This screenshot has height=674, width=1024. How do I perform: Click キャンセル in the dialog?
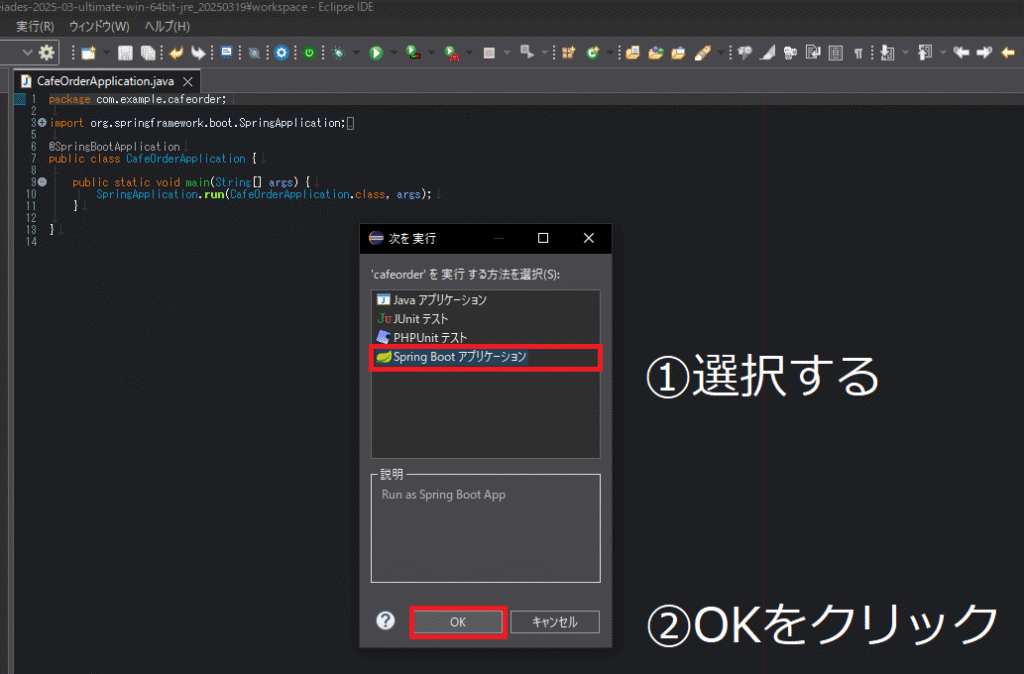coord(554,622)
